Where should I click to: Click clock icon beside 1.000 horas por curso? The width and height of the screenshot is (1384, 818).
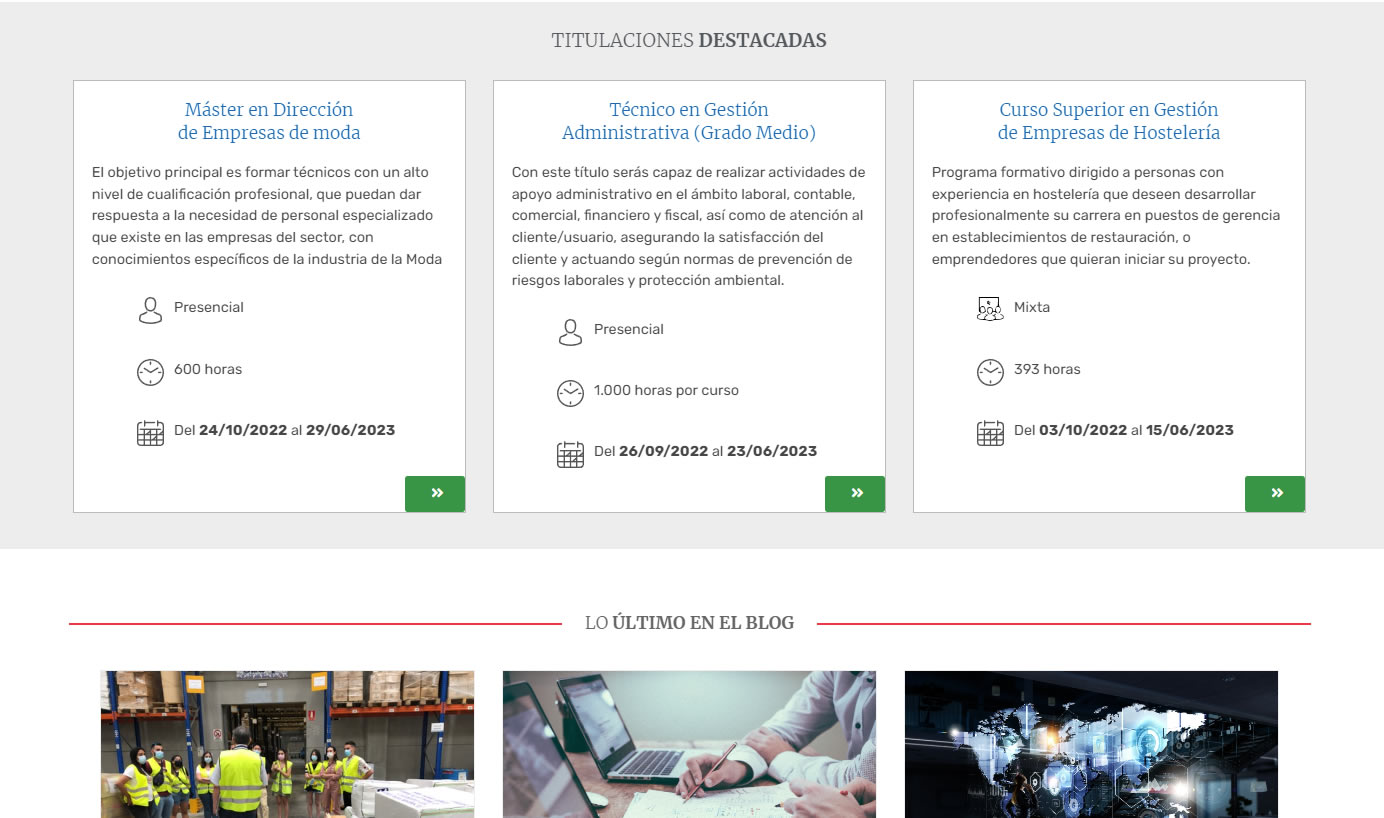(570, 393)
